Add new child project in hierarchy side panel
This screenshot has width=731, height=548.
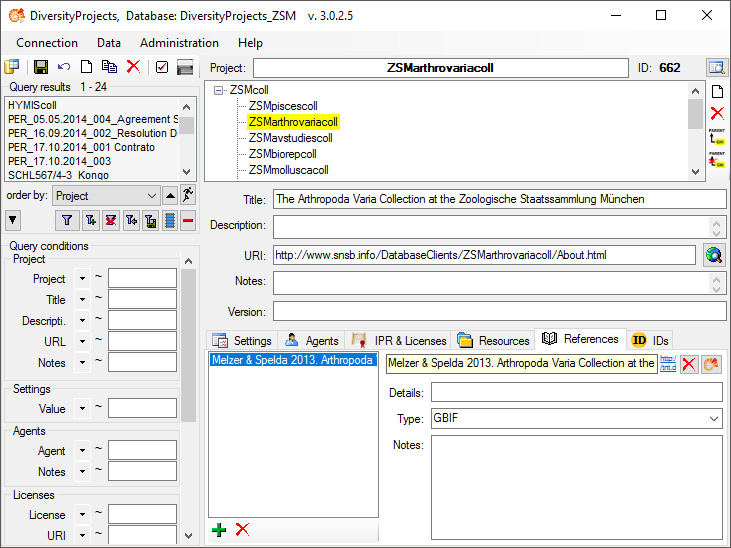pyautogui.click(x=717, y=91)
